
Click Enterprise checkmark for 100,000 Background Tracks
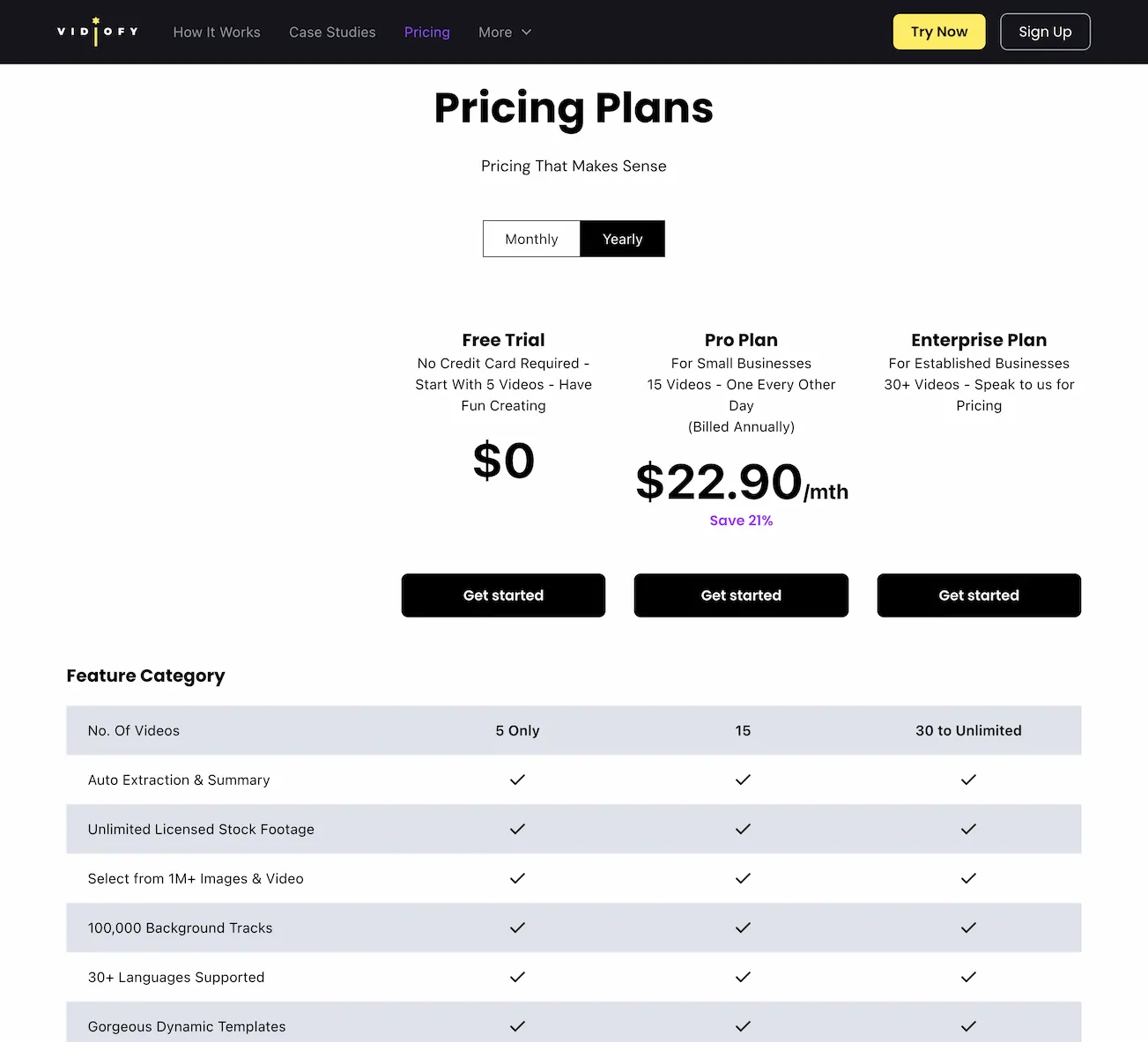(x=968, y=927)
